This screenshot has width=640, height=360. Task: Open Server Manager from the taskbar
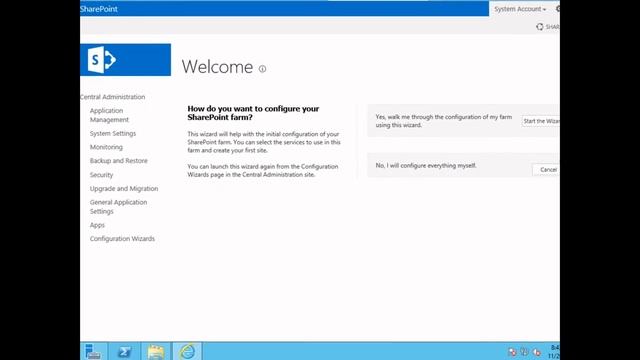[93, 351]
